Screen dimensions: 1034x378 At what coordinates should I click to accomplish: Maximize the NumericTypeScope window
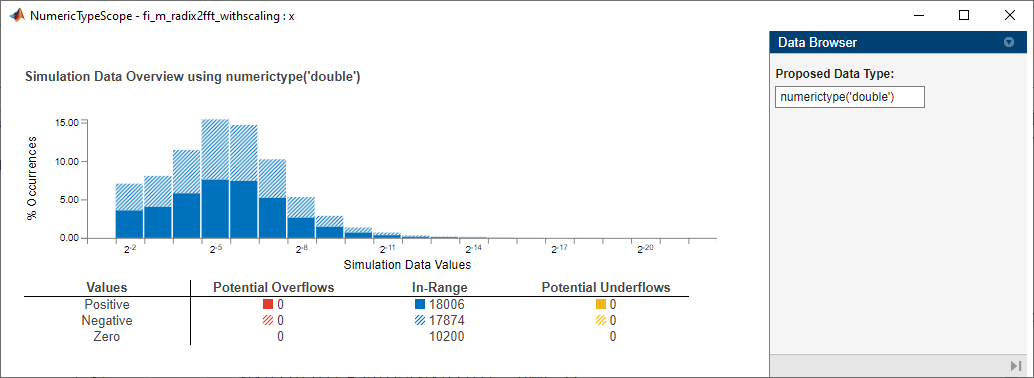point(964,15)
